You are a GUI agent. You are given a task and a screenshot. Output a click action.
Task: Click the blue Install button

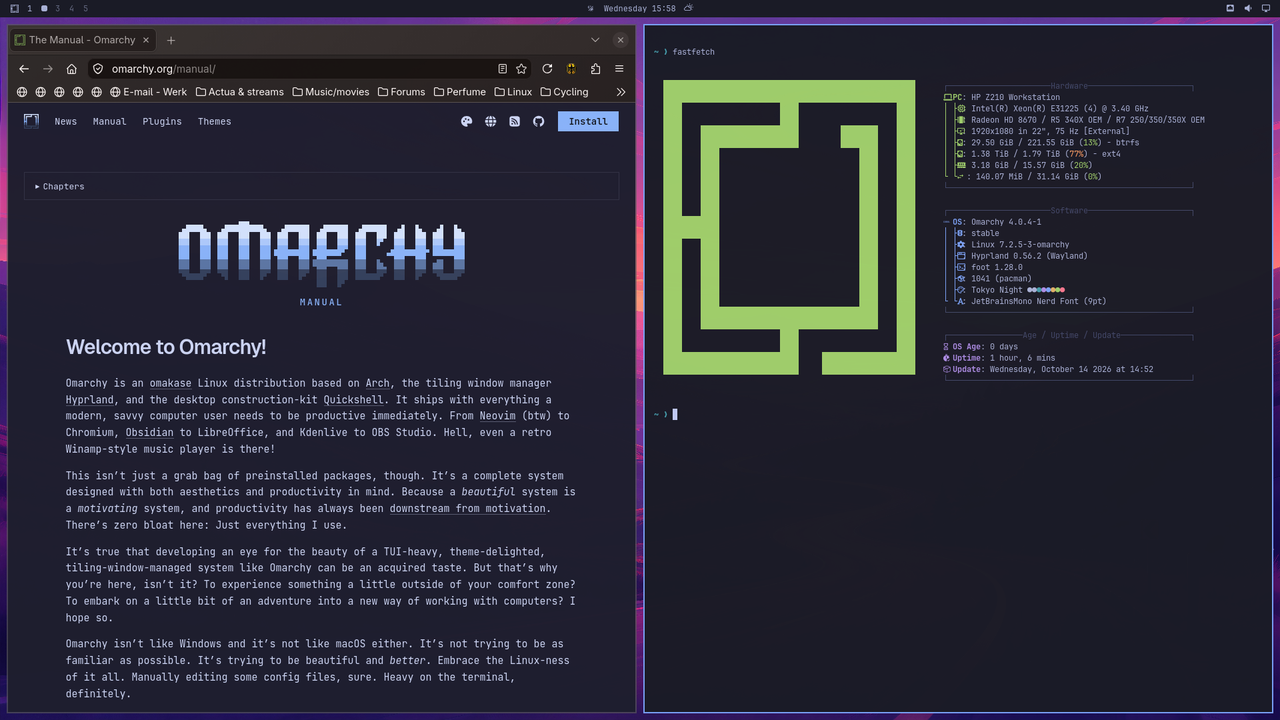588,121
